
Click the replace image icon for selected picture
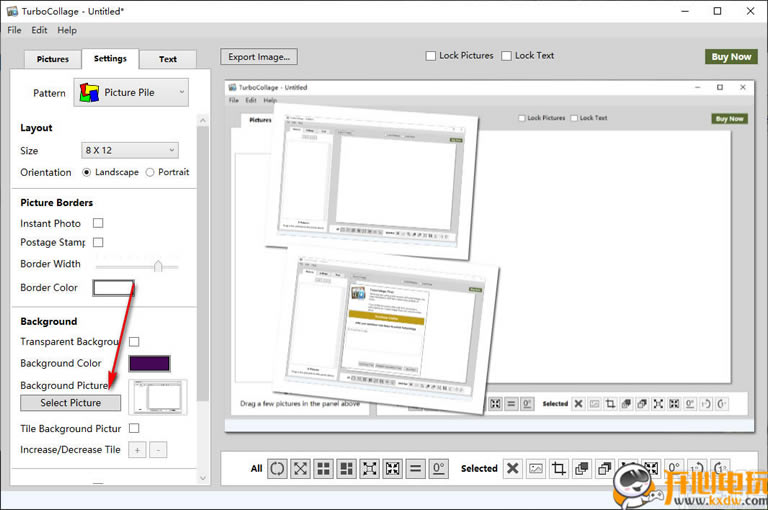point(535,468)
